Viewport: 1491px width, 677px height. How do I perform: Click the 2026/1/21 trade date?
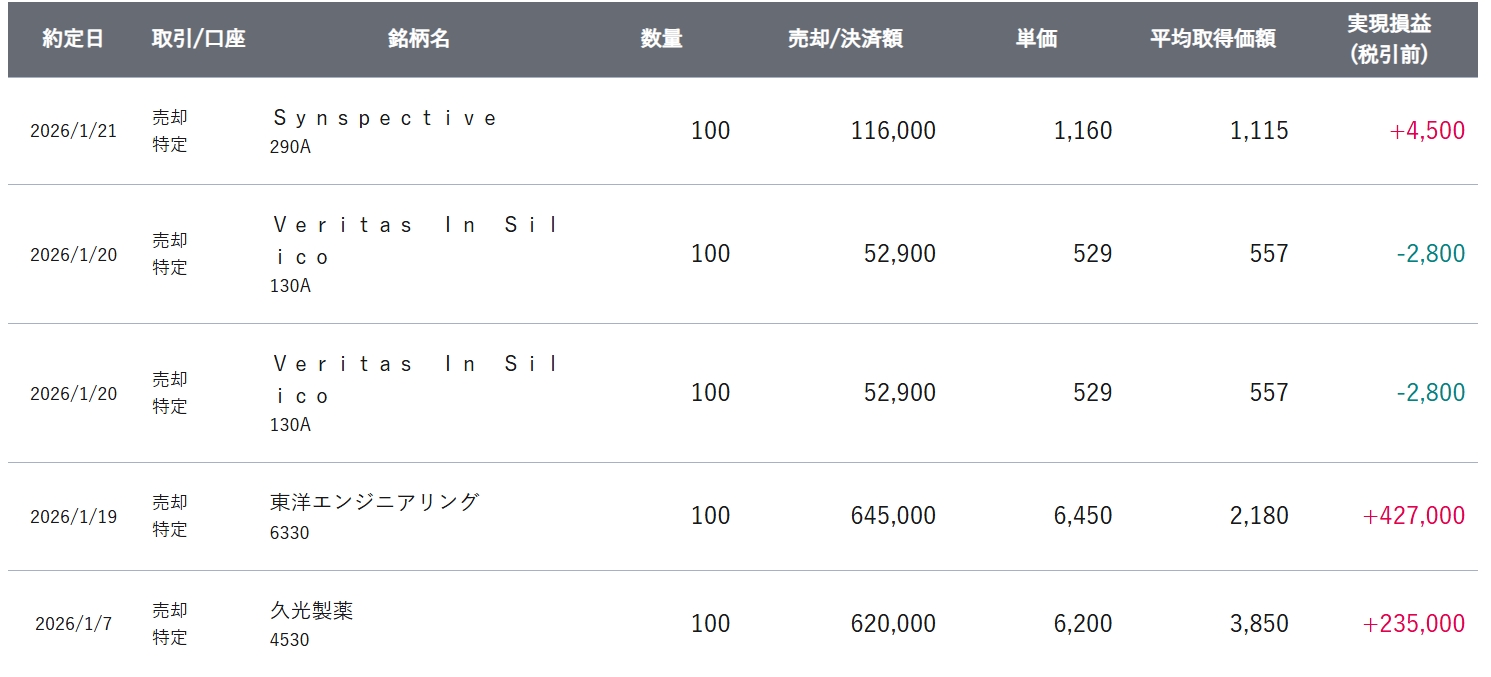[x=73, y=131]
